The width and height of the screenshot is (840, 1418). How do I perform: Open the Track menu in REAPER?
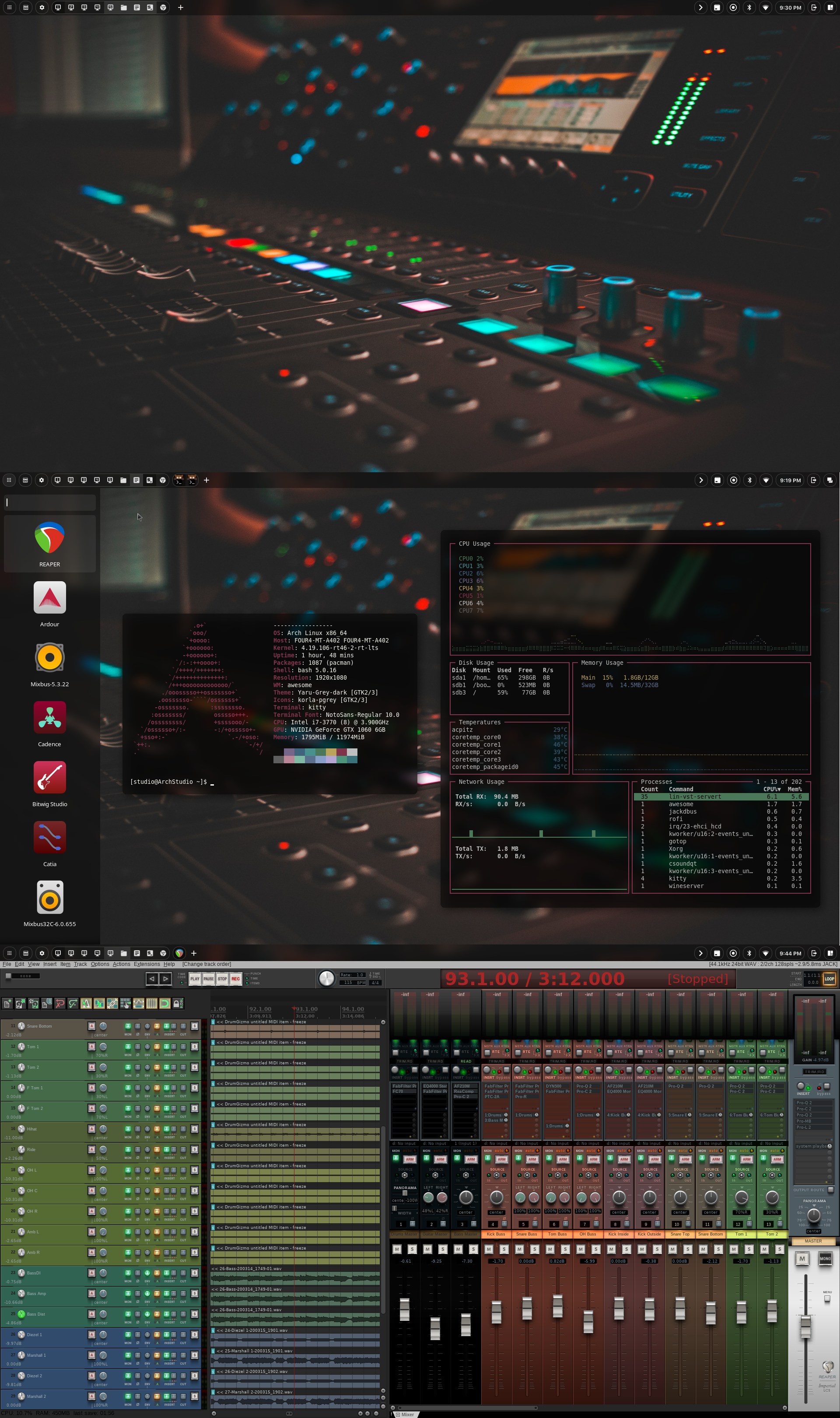[x=80, y=964]
